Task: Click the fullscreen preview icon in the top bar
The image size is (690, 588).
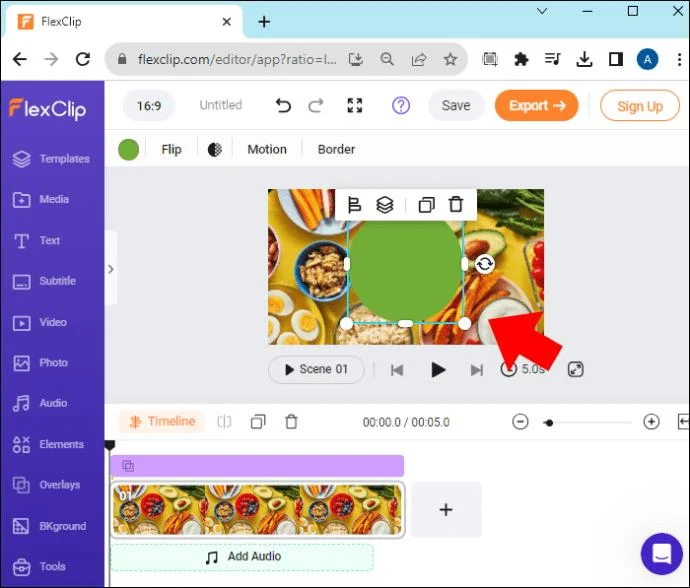Action: [355, 106]
